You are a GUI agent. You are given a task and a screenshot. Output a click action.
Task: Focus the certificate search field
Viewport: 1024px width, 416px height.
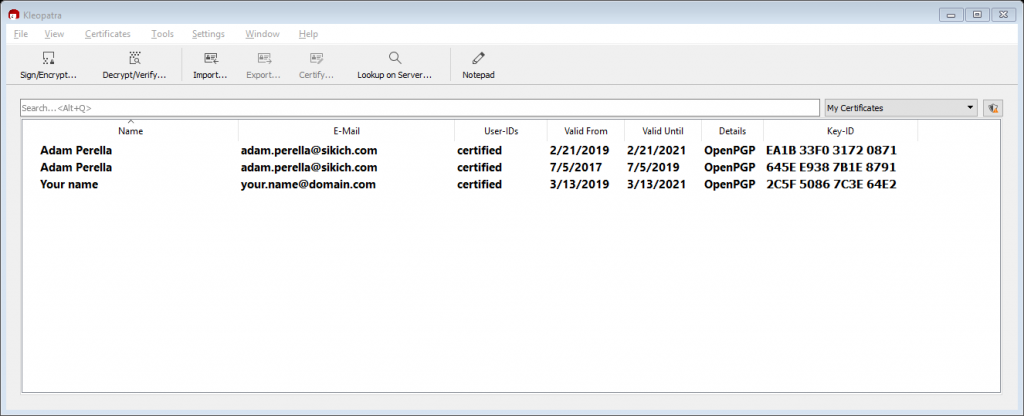[420, 108]
